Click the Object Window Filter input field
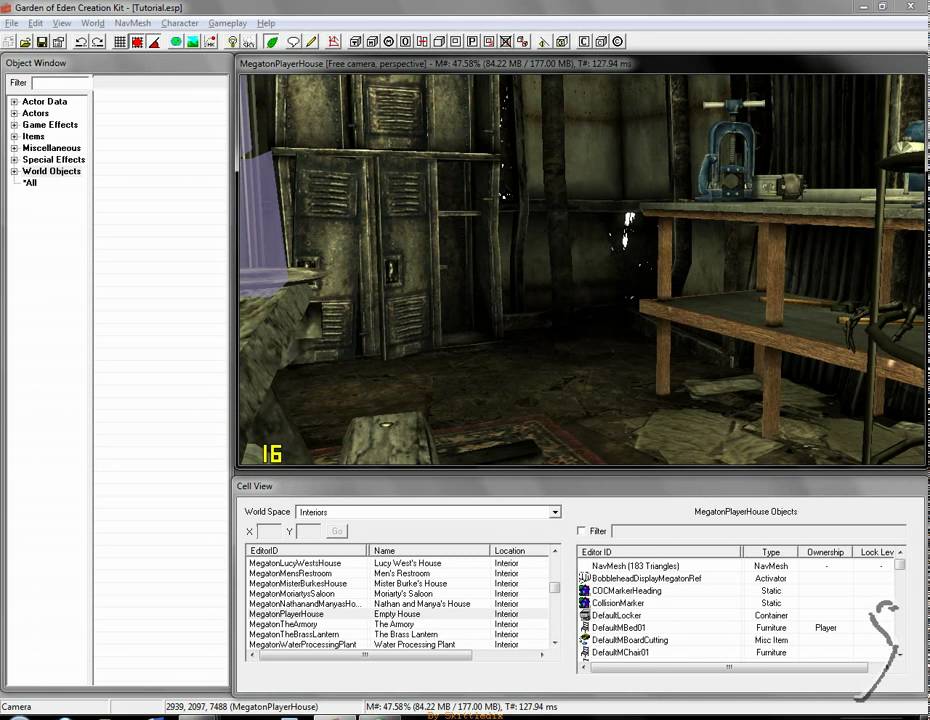Image resolution: width=930 pixels, height=720 pixels. [61, 83]
